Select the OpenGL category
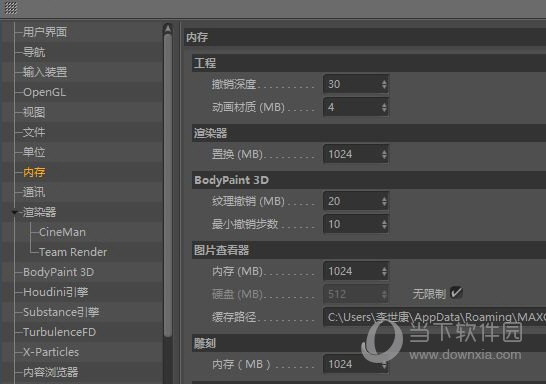 coord(45,92)
